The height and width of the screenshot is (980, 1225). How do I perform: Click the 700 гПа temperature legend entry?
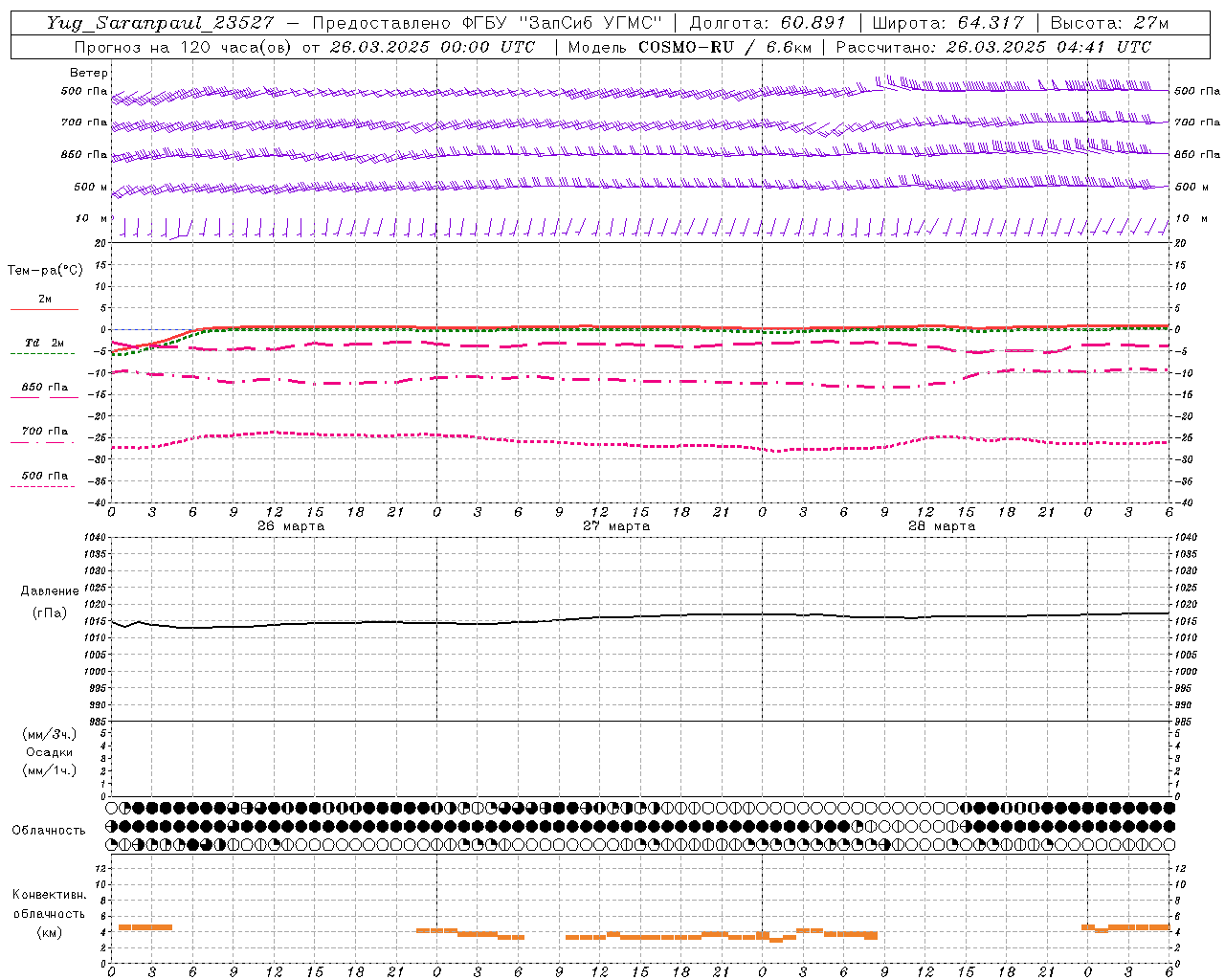pyautogui.click(x=45, y=432)
